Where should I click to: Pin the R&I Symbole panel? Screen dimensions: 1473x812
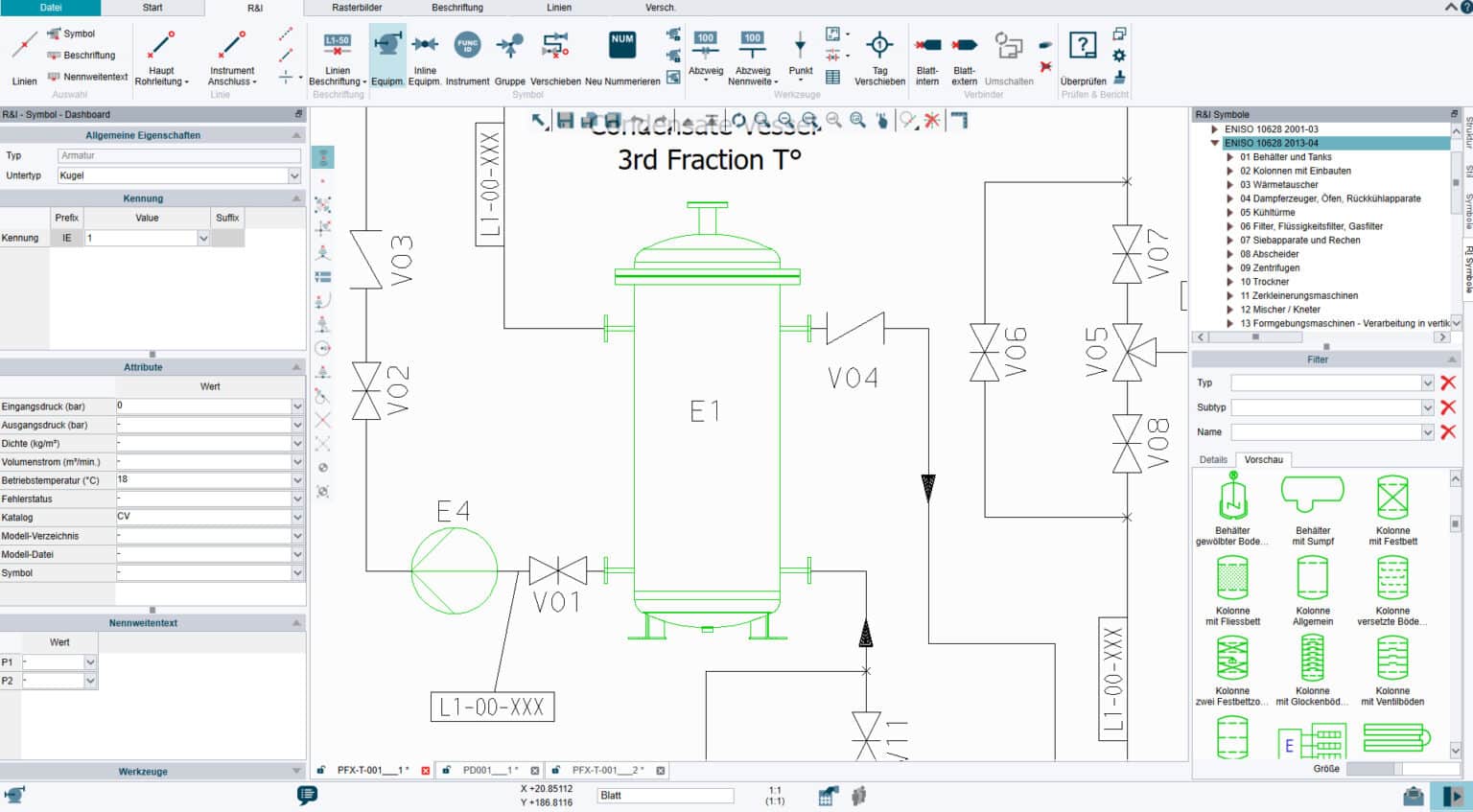1452,113
